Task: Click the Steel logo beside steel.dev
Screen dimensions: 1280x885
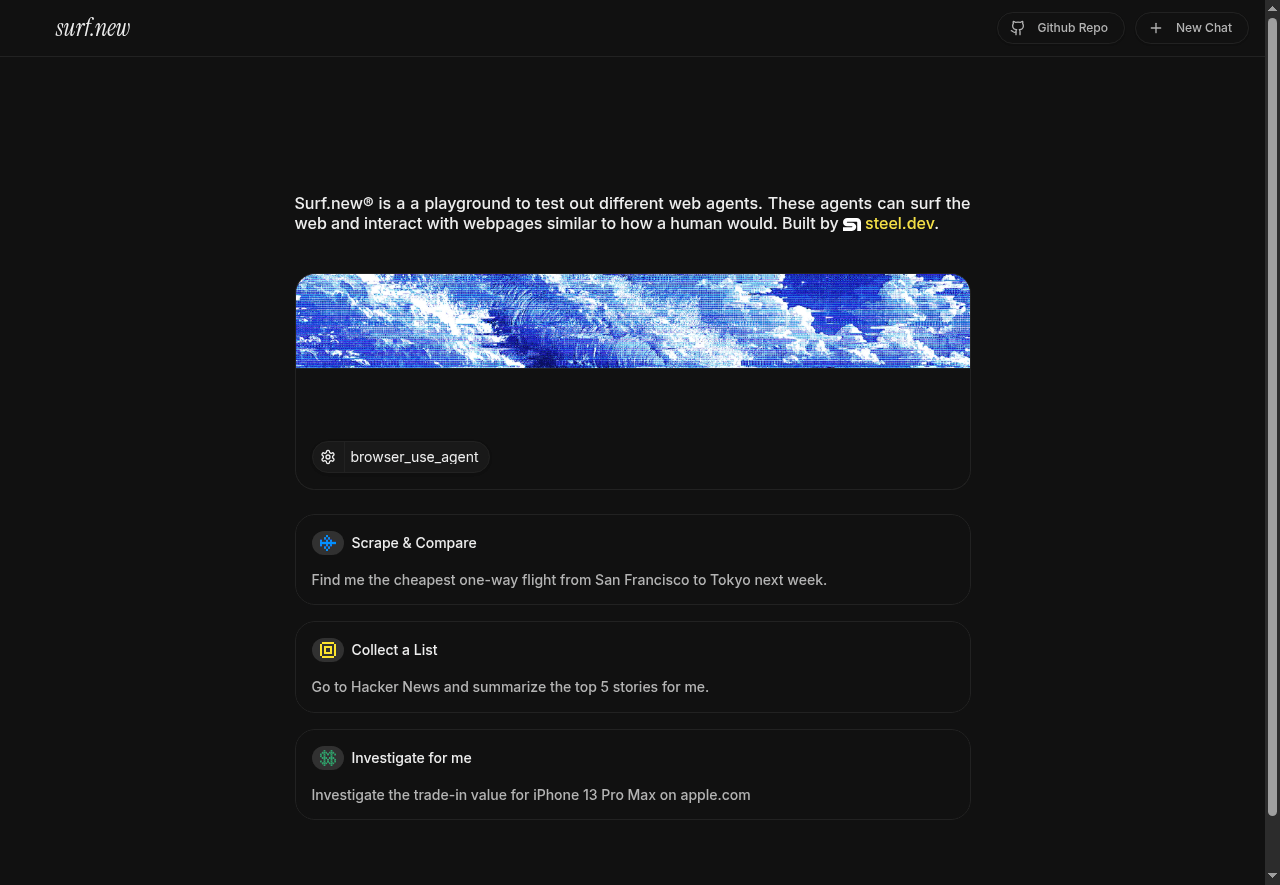Action: 852,224
